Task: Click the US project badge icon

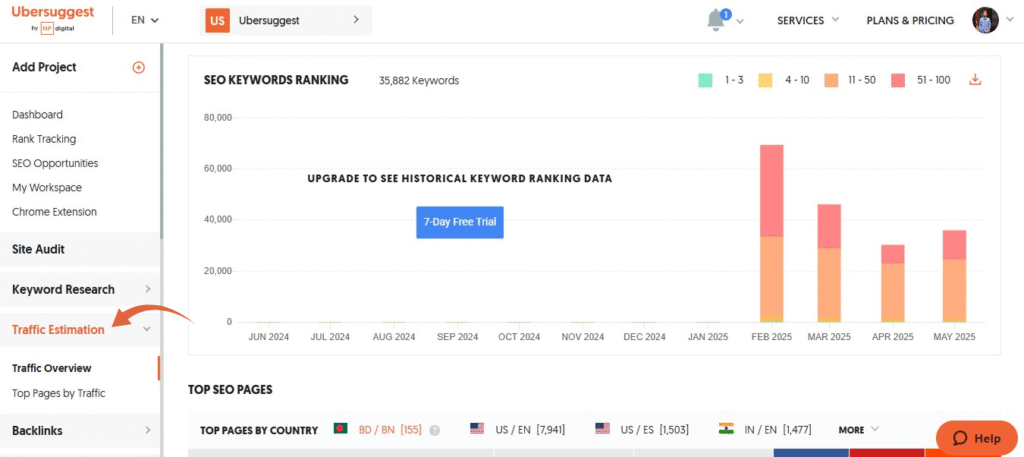Action: [x=217, y=20]
